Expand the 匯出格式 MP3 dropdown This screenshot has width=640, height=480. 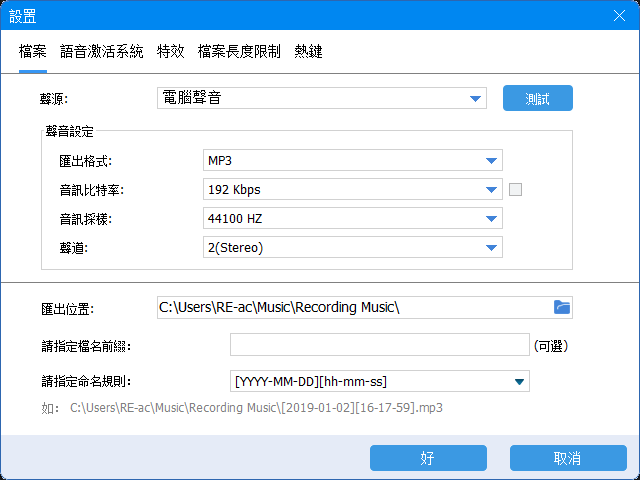click(353, 160)
